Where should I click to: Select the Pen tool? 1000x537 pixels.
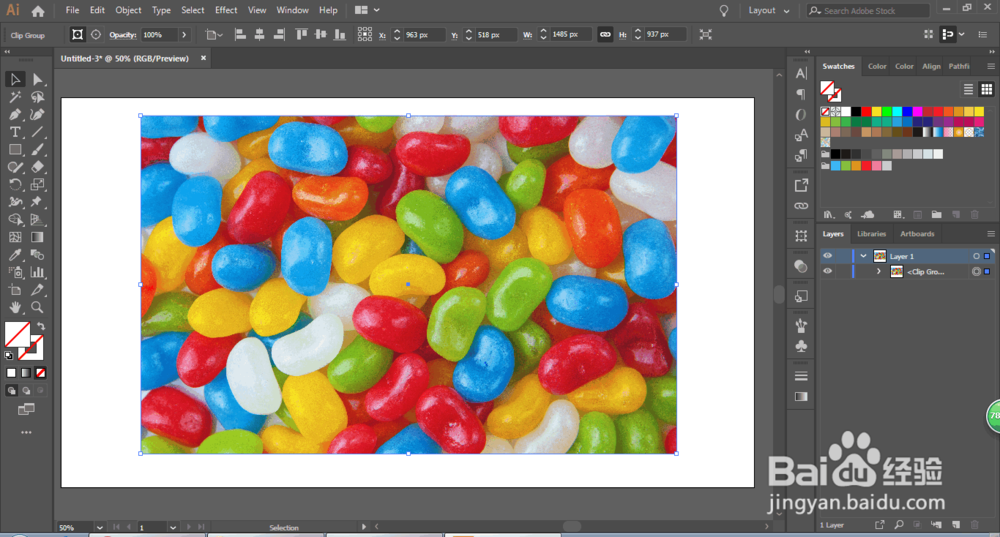(15, 115)
